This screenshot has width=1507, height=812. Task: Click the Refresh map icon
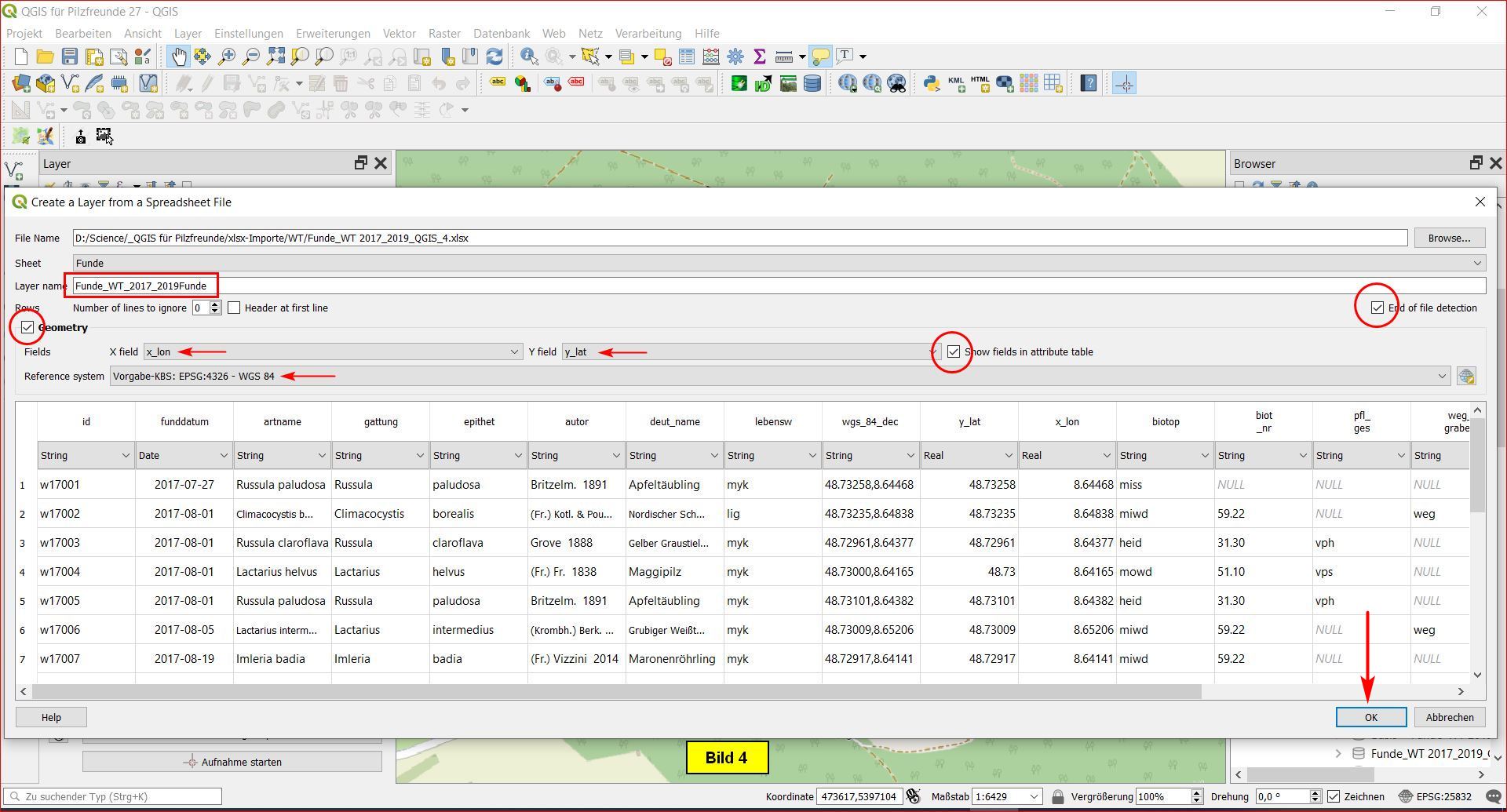coord(494,56)
